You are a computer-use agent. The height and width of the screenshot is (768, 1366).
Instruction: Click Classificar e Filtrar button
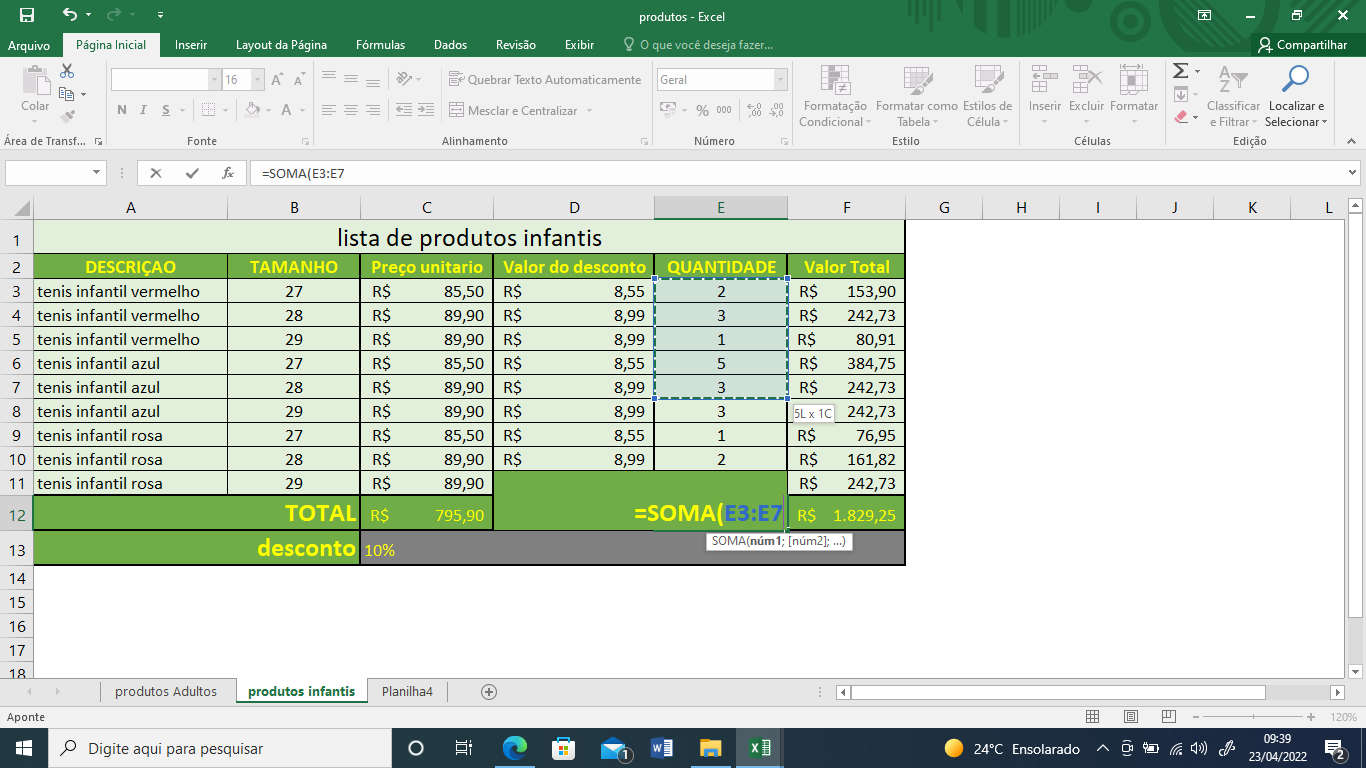[1233, 96]
